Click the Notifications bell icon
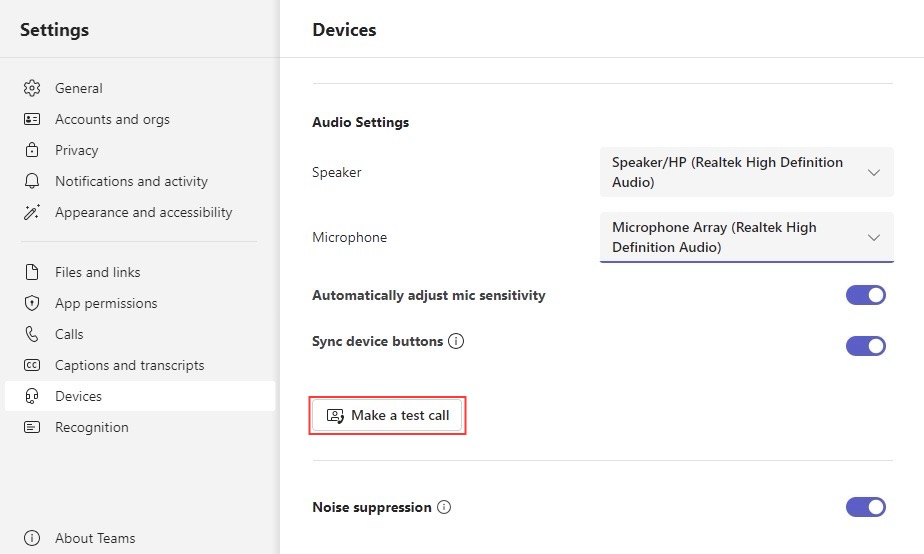Screen dimensions: 924x554 32,181
